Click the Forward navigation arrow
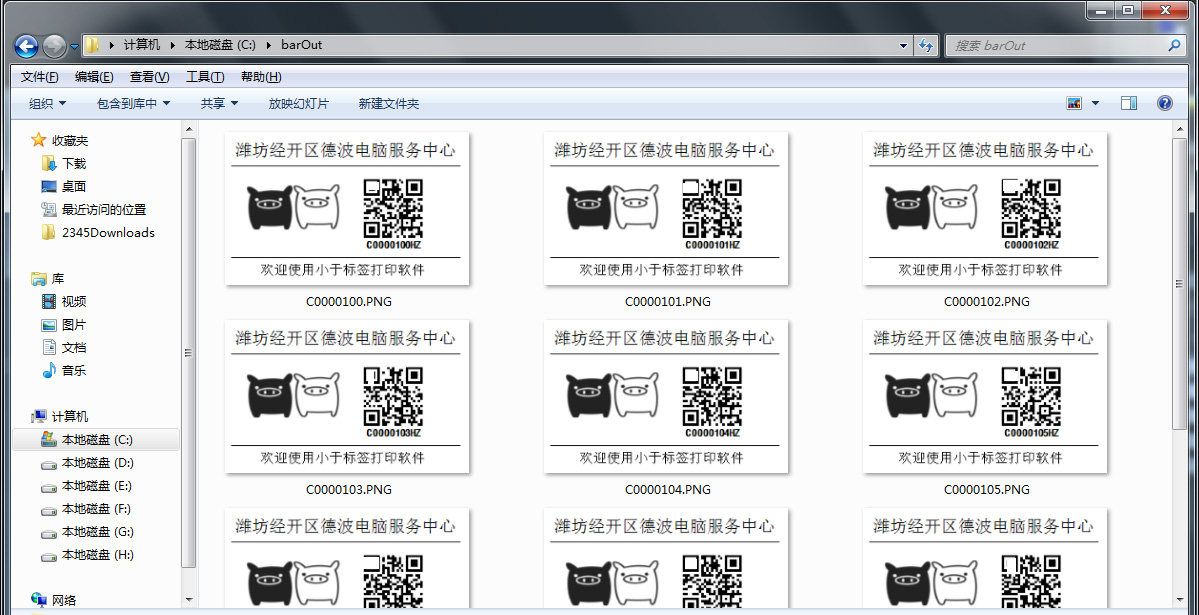Image resolution: width=1199 pixels, height=615 pixels. pos(54,46)
